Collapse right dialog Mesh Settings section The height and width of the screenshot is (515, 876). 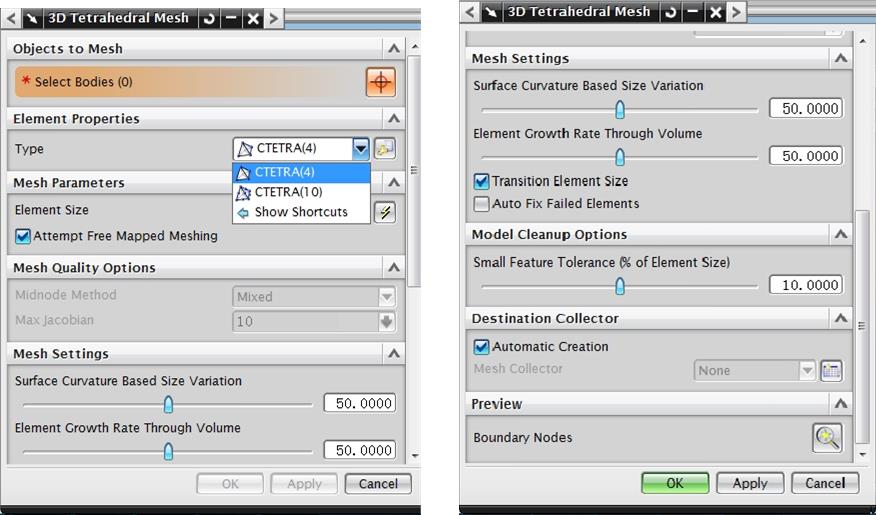841,58
